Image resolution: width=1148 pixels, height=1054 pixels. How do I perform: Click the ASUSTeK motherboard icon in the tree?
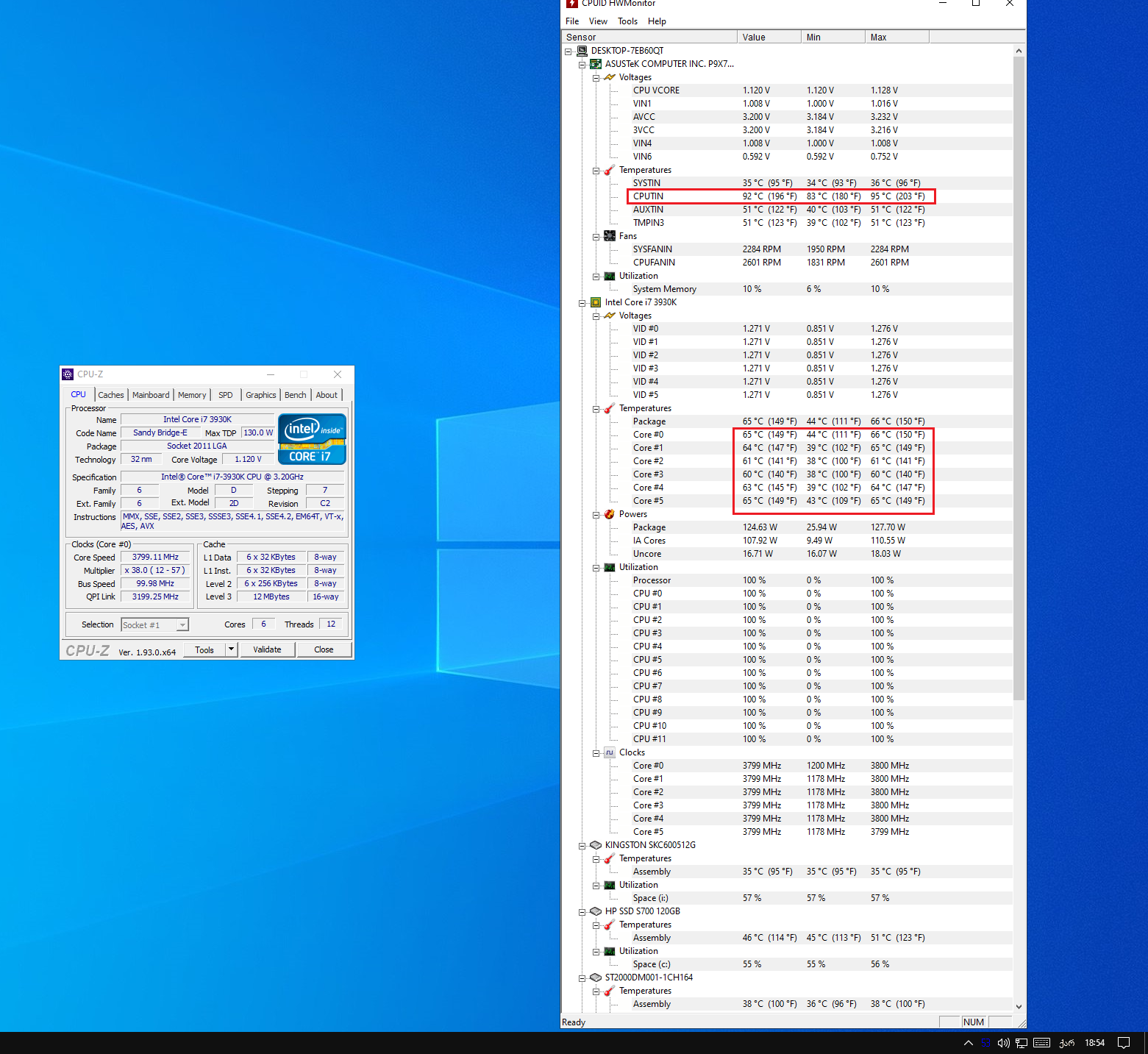[596, 64]
